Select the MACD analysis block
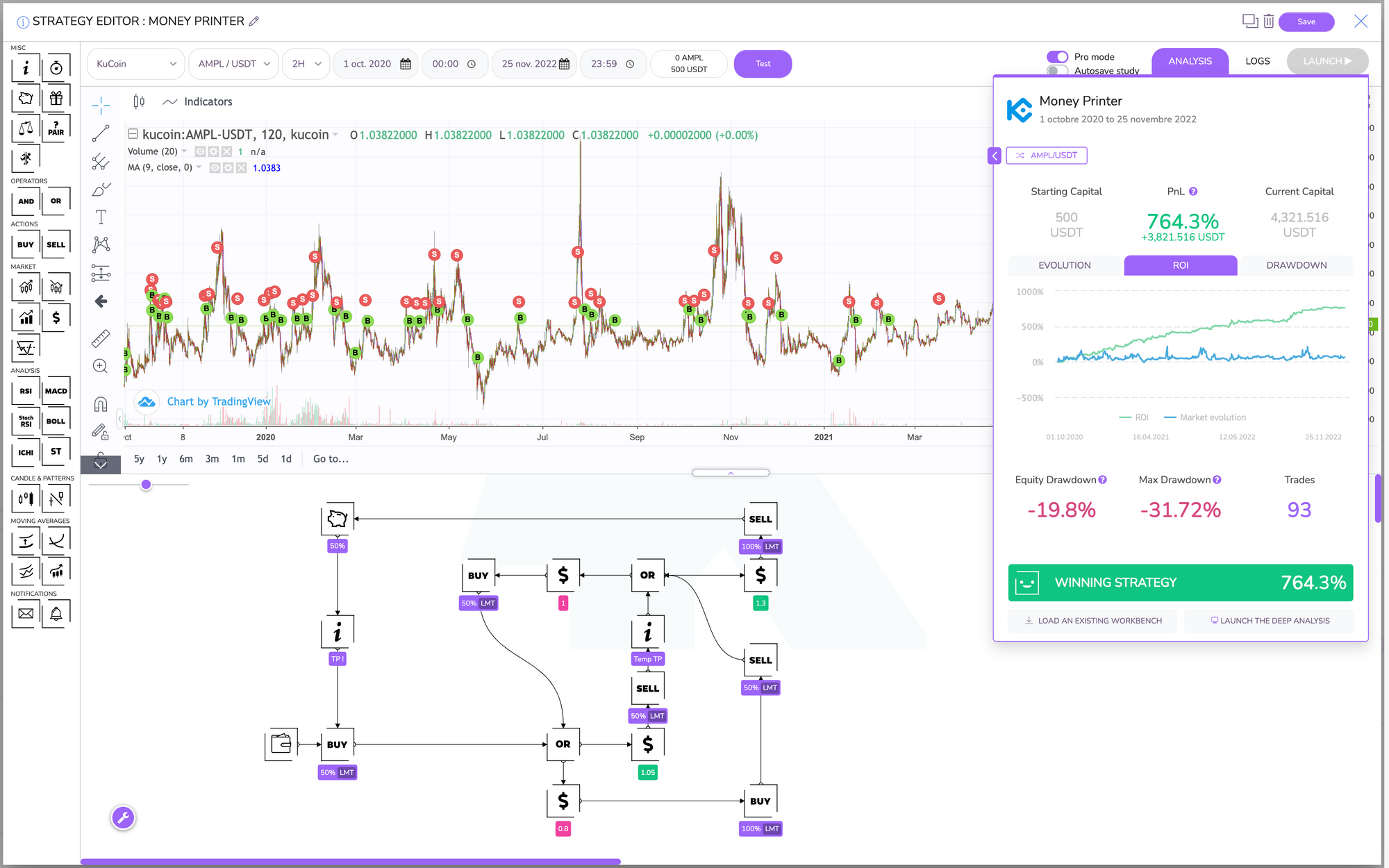This screenshot has height=868, width=1389. click(x=56, y=391)
